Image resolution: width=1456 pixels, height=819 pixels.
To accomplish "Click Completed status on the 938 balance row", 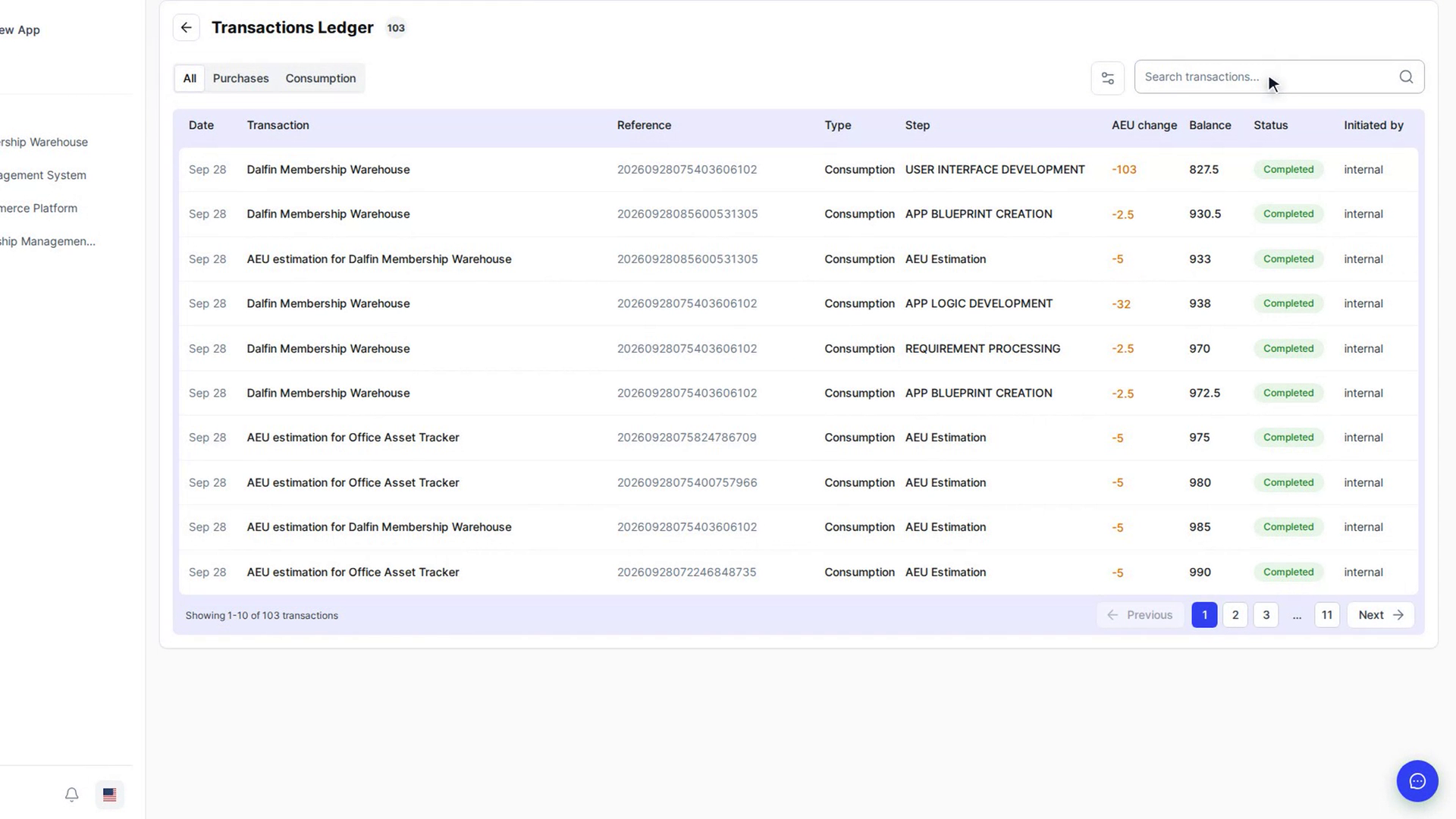I will tap(1288, 303).
